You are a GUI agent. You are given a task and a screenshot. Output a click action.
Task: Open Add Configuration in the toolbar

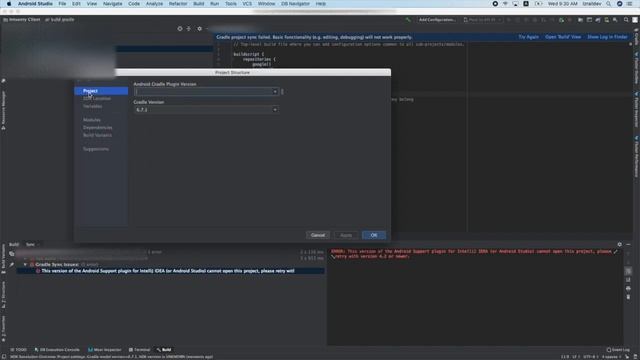click(437, 20)
